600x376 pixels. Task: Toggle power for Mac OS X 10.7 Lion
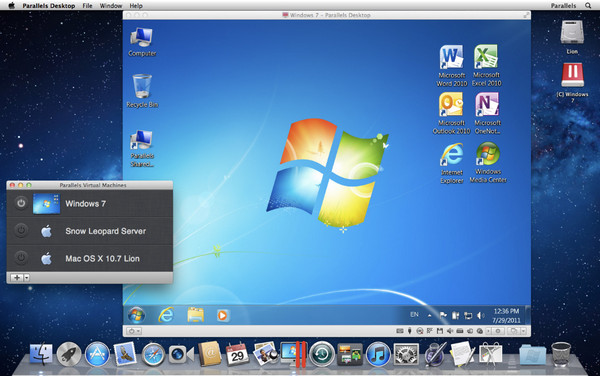click(x=21, y=258)
